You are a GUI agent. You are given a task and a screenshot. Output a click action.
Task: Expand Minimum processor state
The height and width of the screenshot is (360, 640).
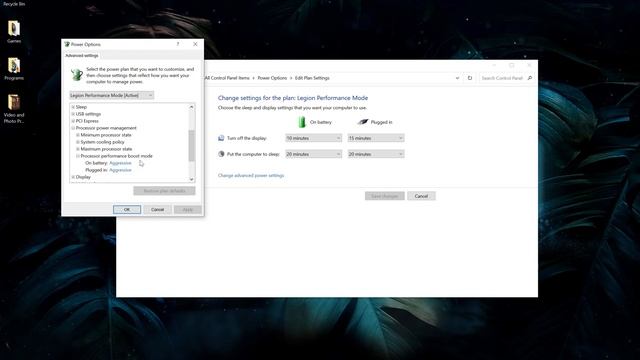[x=78, y=135]
